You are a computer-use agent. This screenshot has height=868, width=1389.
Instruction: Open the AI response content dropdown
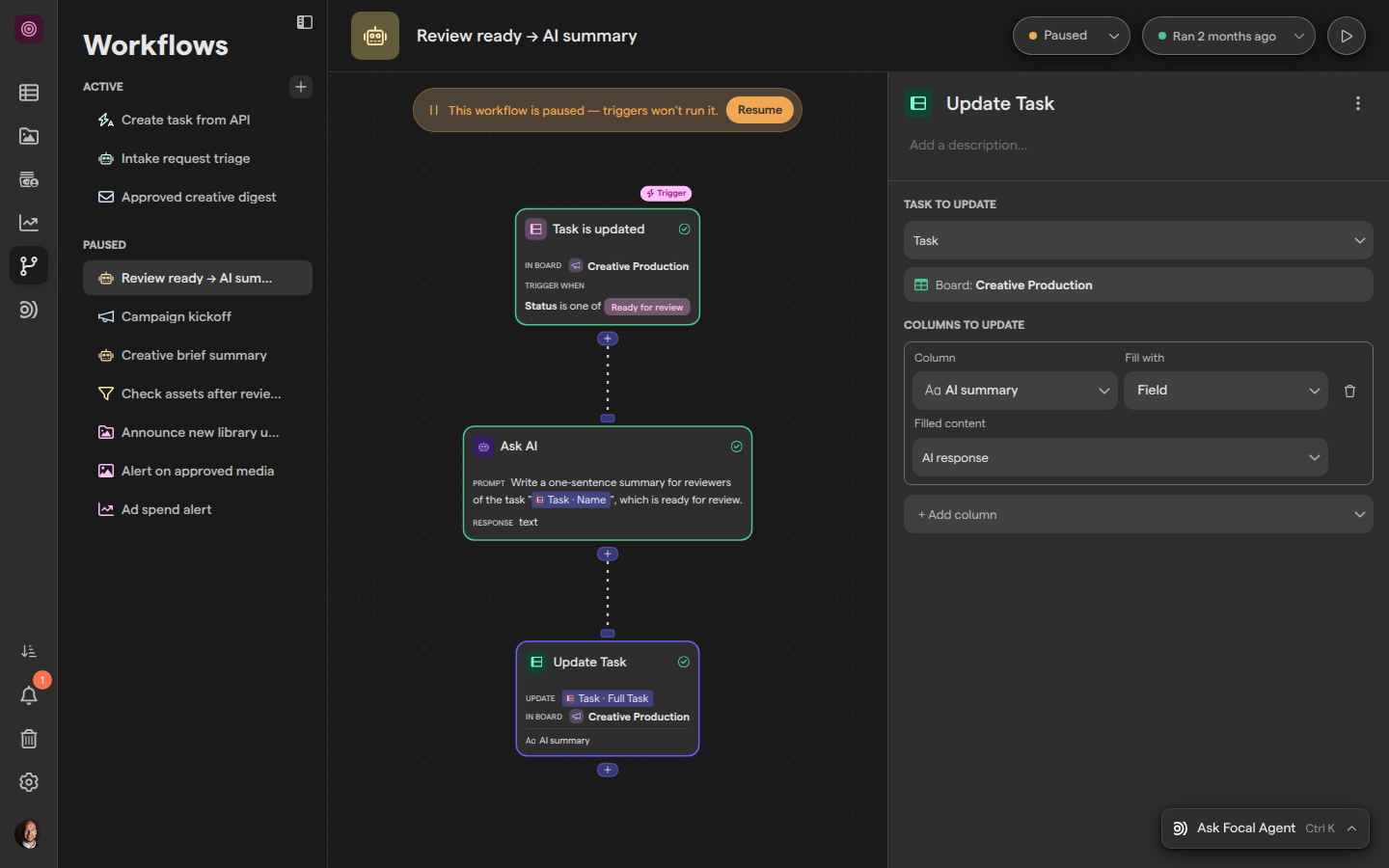[x=1120, y=457]
